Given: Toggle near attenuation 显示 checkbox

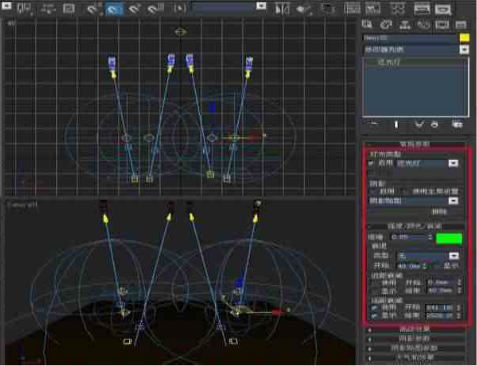Looking at the screenshot, I should [375, 291].
